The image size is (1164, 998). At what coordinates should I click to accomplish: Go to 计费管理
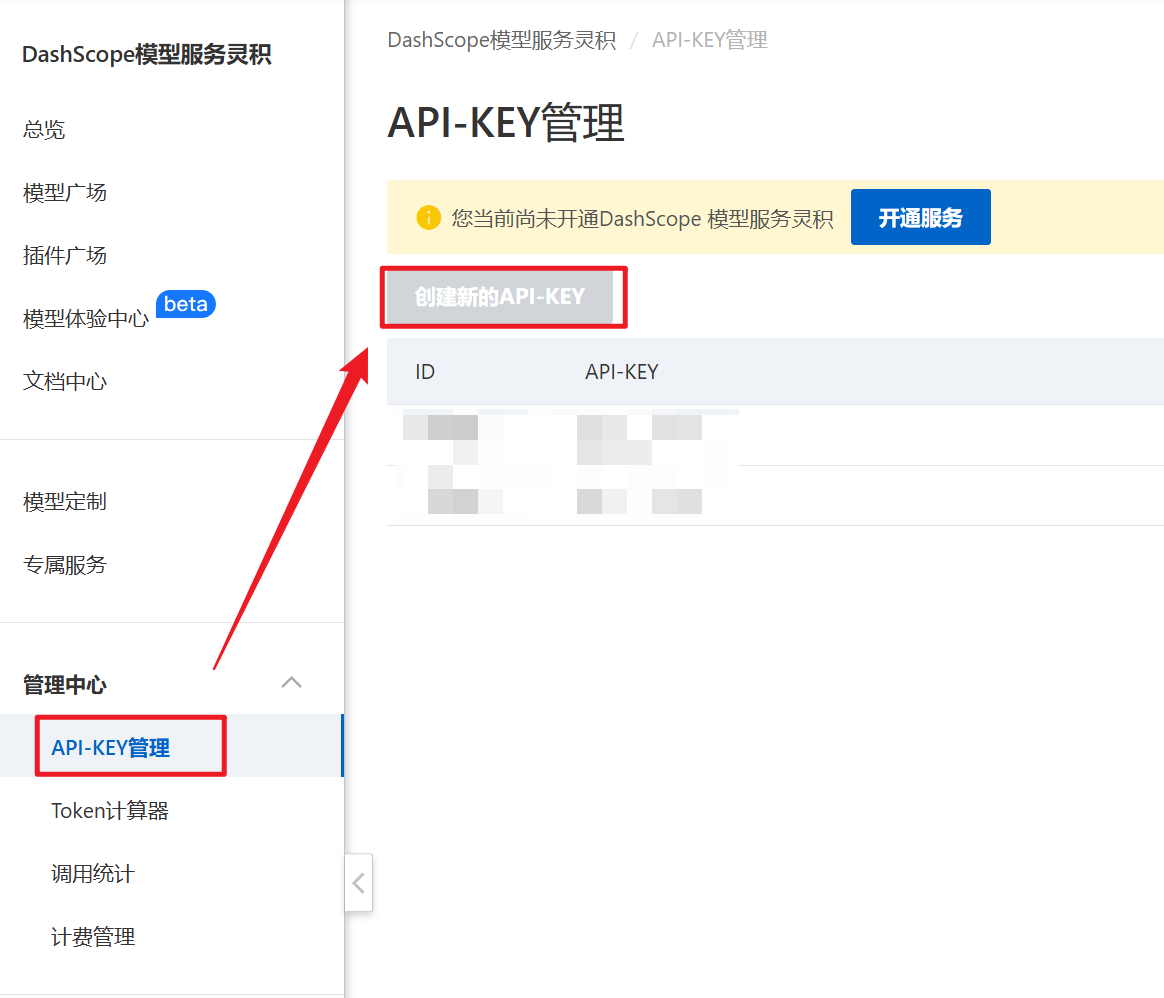(x=93, y=937)
